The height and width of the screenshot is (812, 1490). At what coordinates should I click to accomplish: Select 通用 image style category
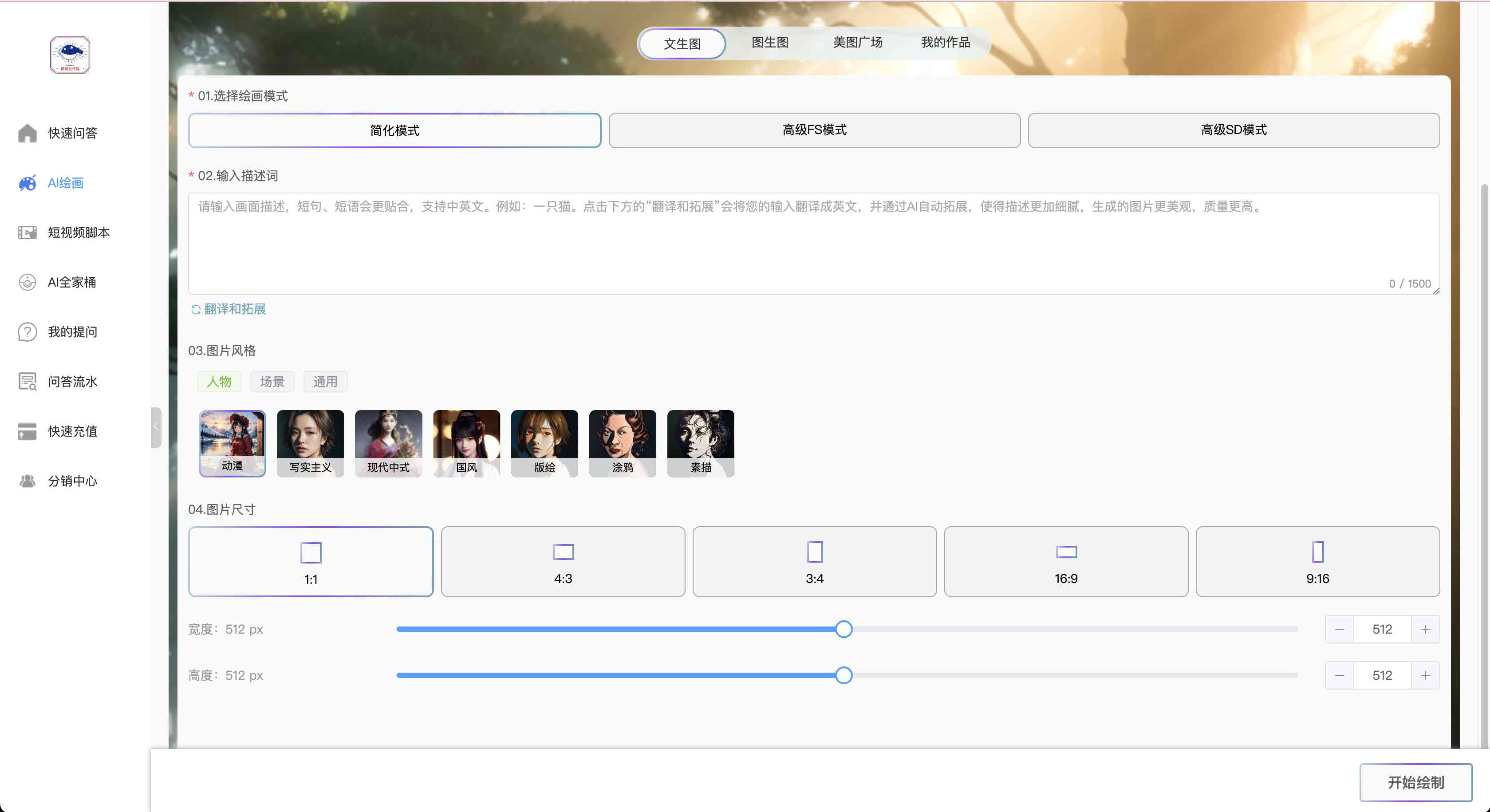coord(325,381)
